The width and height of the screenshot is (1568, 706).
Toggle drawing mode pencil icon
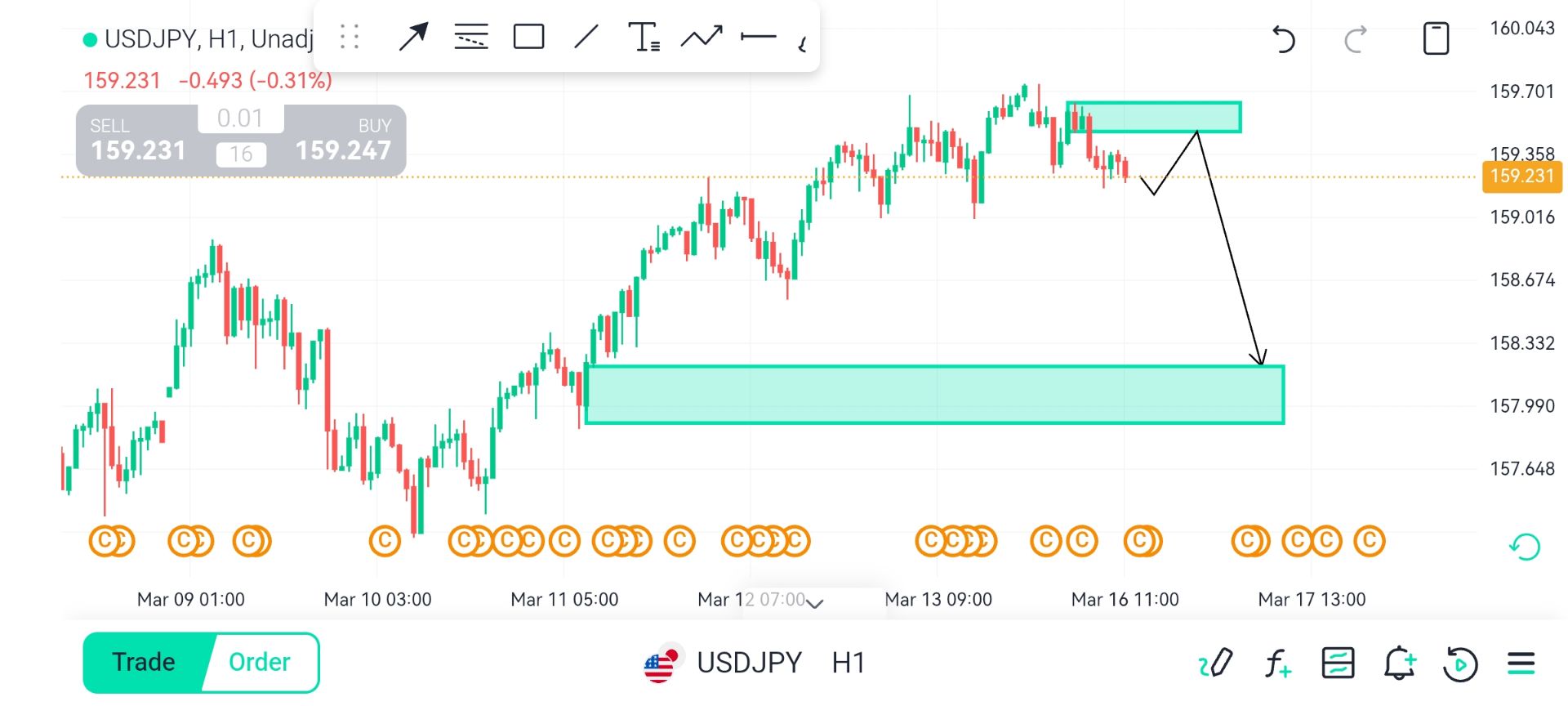(x=1215, y=663)
